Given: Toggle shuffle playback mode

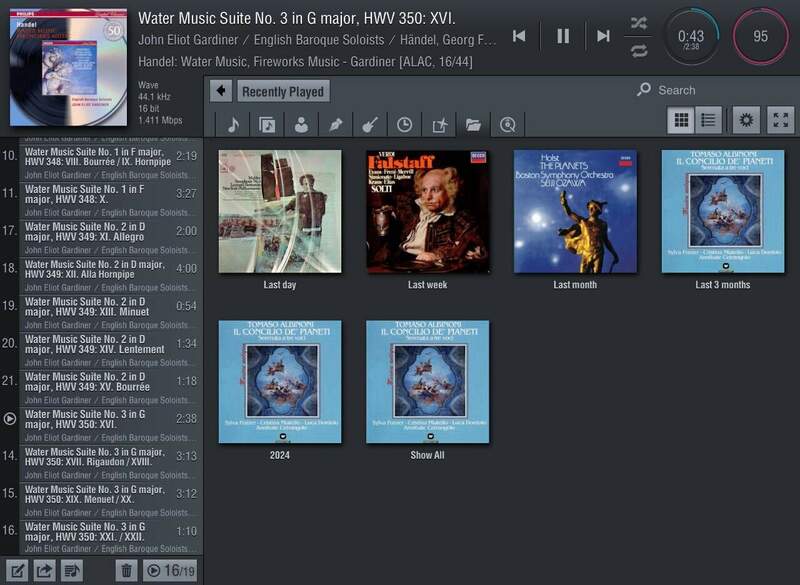Looking at the screenshot, I should [639, 23].
